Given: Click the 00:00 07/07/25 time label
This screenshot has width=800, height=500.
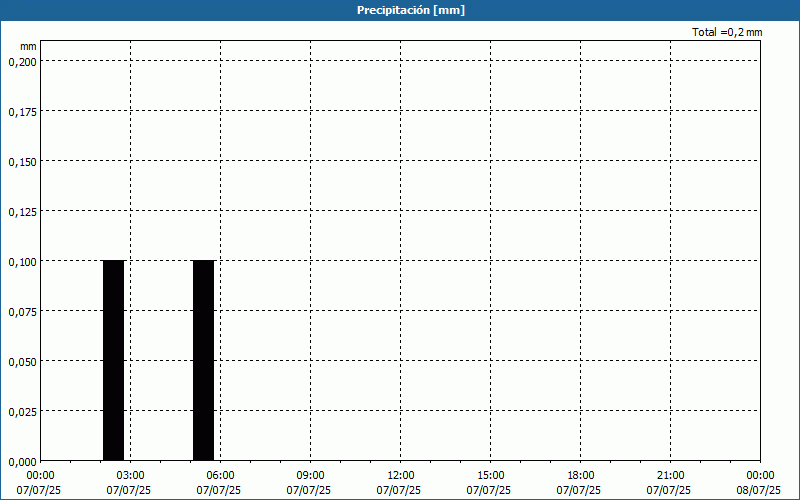Looking at the screenshot, I should coord(39,483).
